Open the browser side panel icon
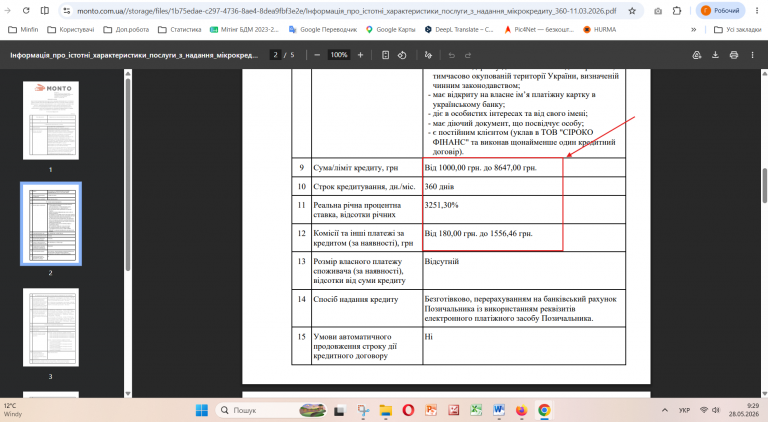The height and width of the screenshot is (422, 768). coord(45,10)
